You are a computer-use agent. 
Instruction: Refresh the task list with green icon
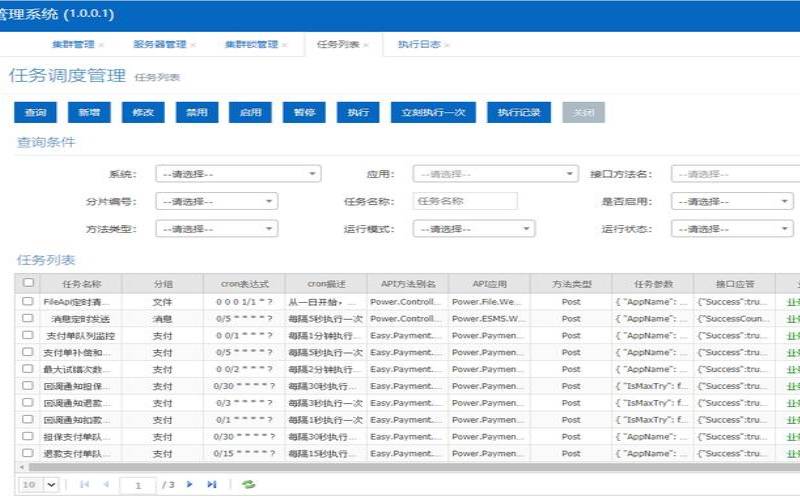coord(248,484)
